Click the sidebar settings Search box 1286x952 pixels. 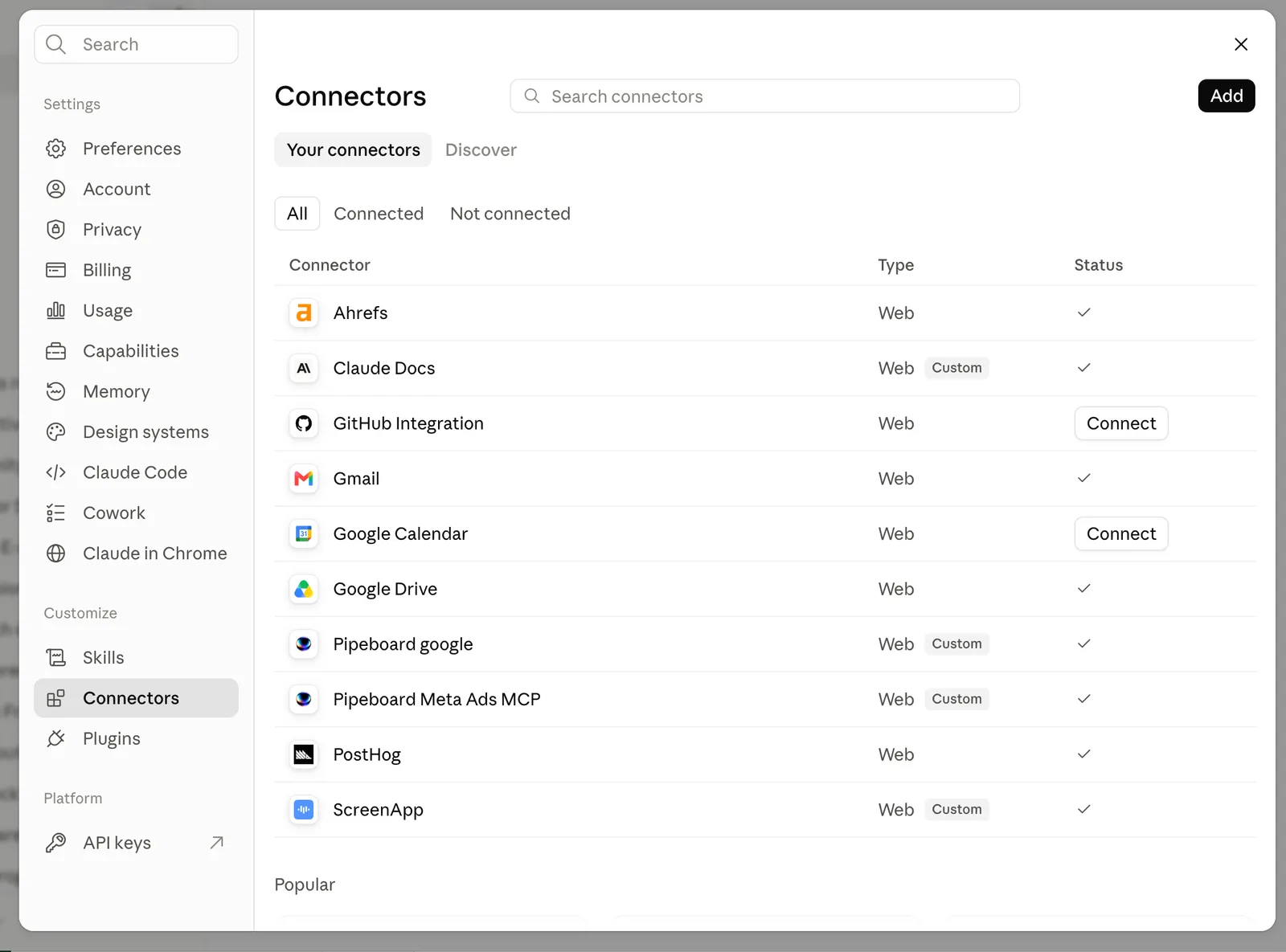point(137,44)
